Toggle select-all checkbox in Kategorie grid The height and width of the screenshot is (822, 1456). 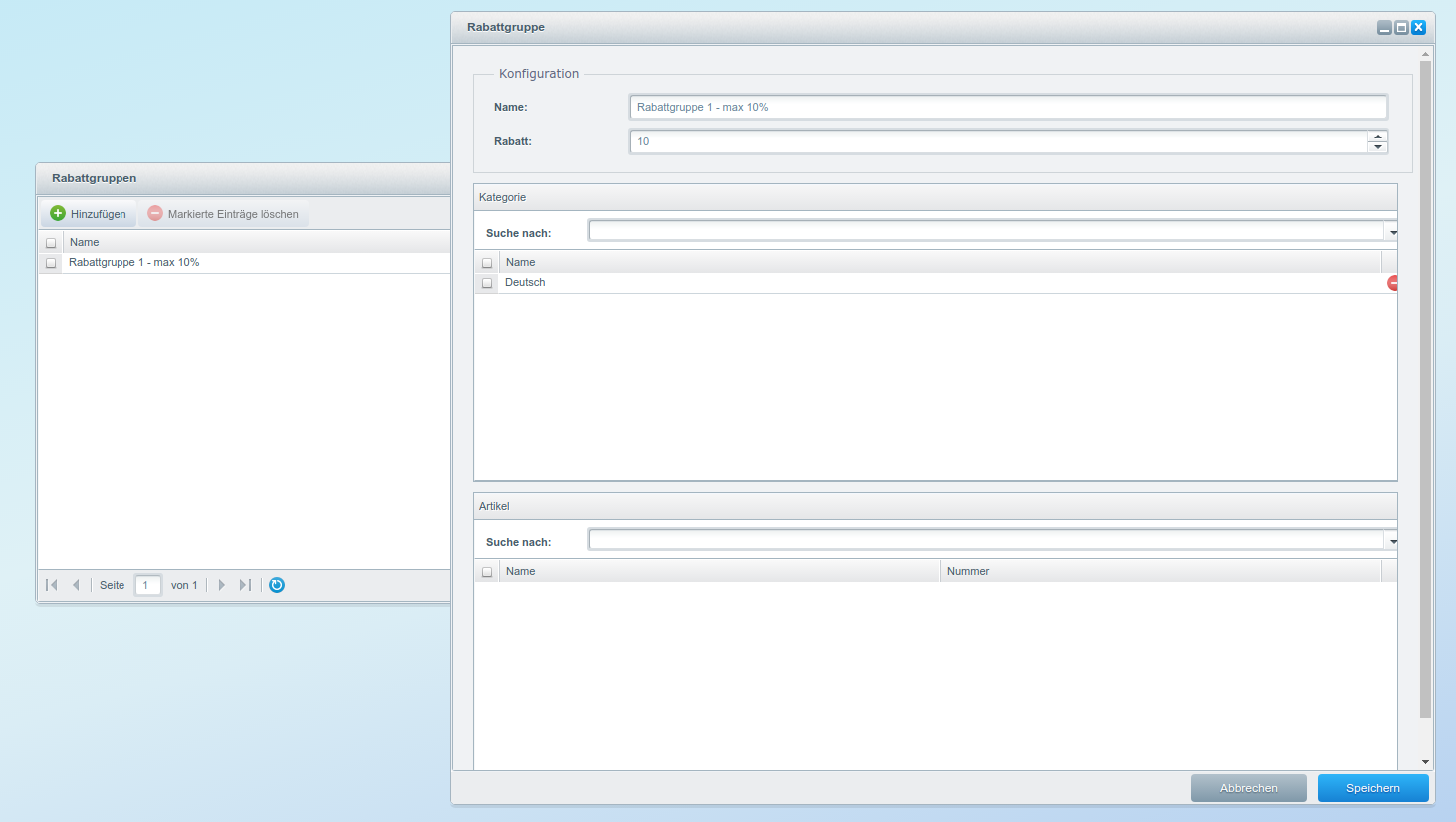click(x=487, y=263)
